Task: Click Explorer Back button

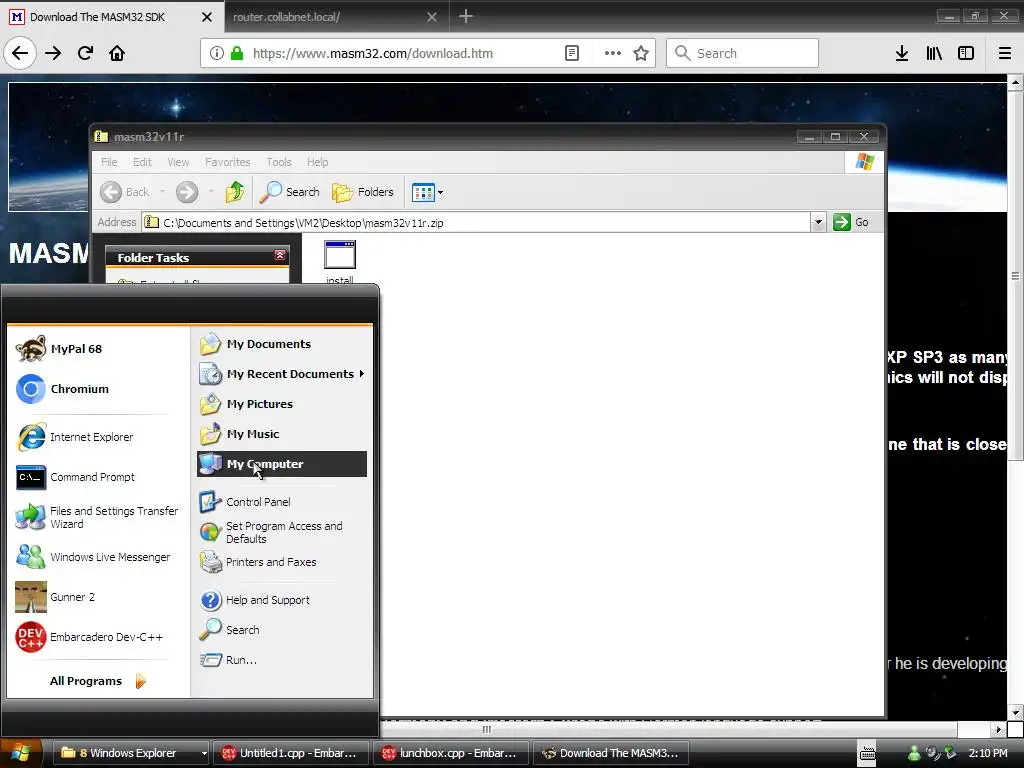Action: pyautogui.click(x=125, y=192)
